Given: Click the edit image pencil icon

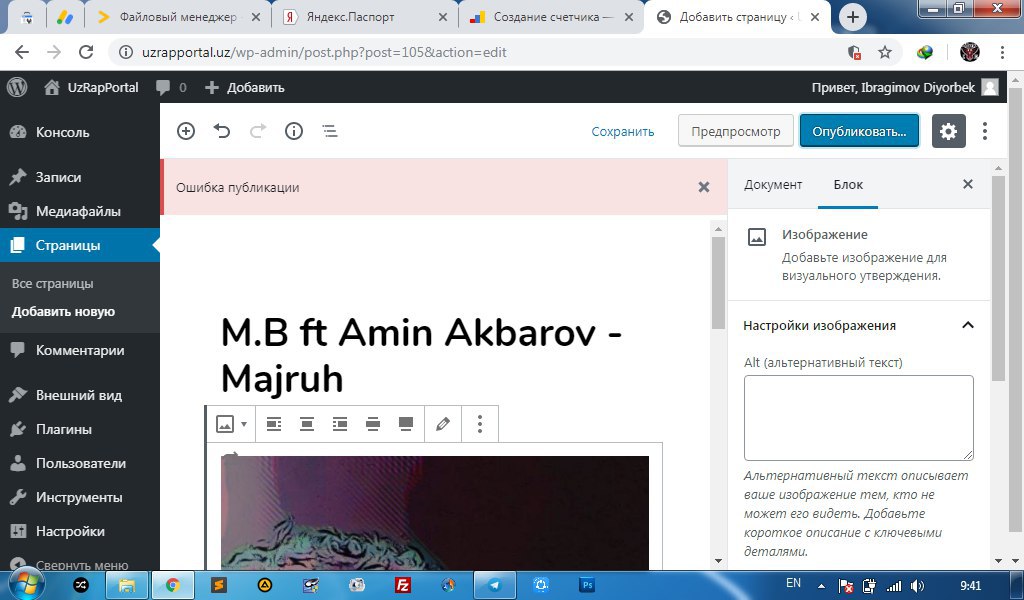Looking at the screenshot, I should click(443, 424).
